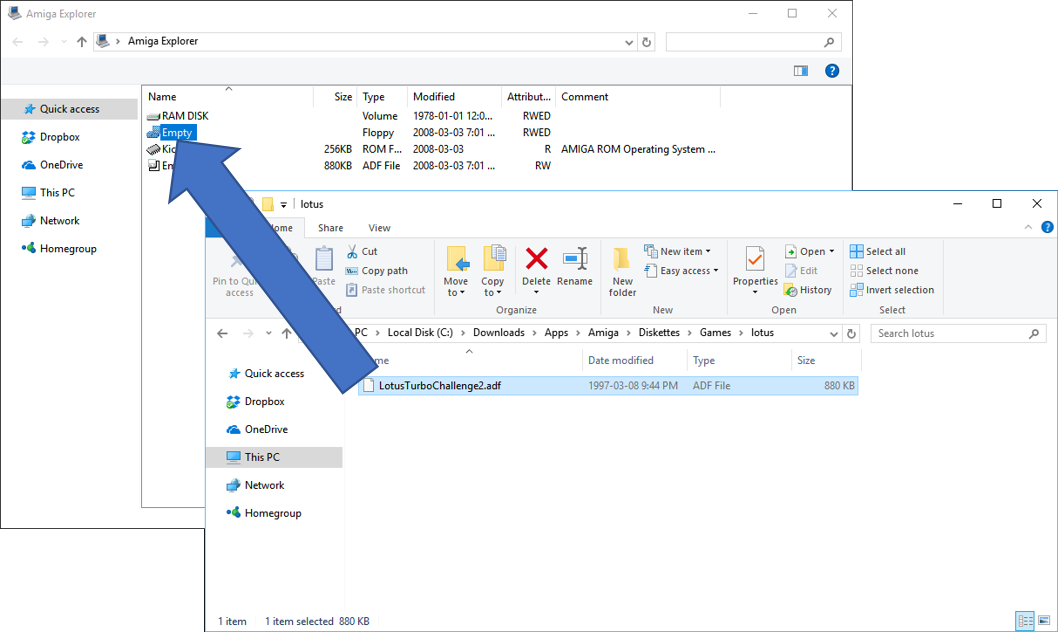
Task: Go back in lotus window navigation
Action: 222,333
